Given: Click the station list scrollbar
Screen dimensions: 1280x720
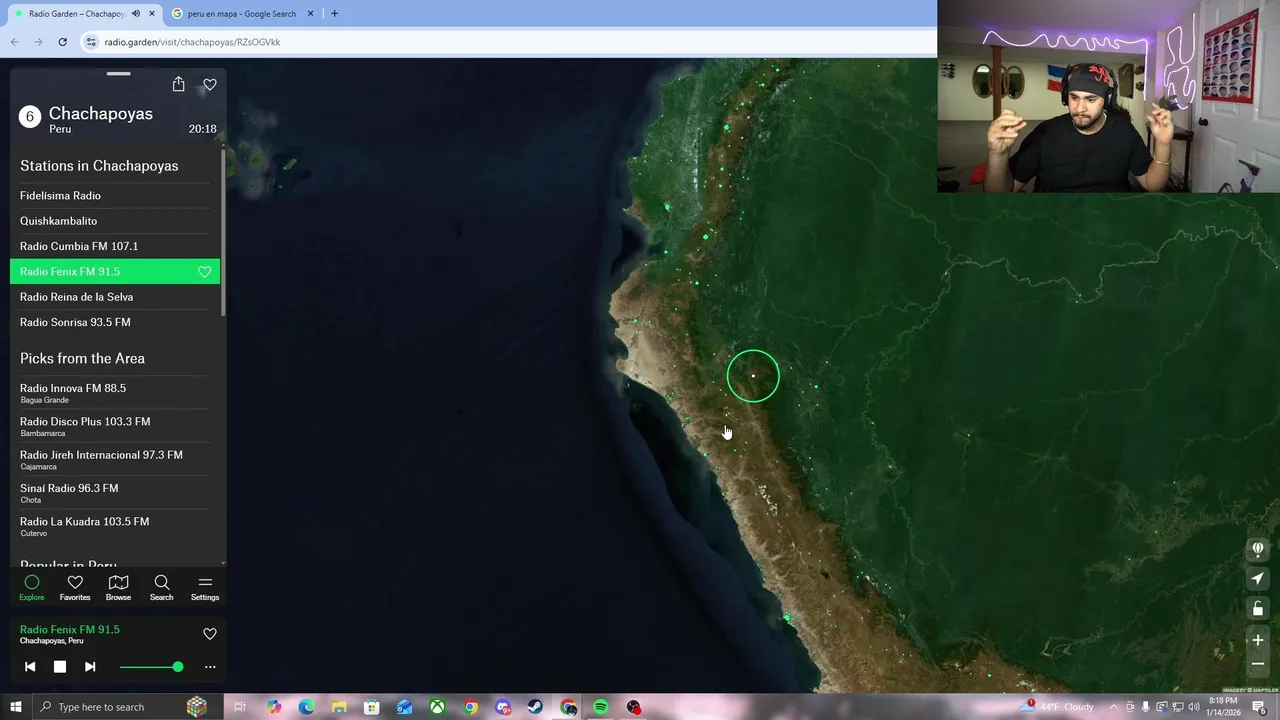Looking at the screenshot, I should (x=223, y=232).
